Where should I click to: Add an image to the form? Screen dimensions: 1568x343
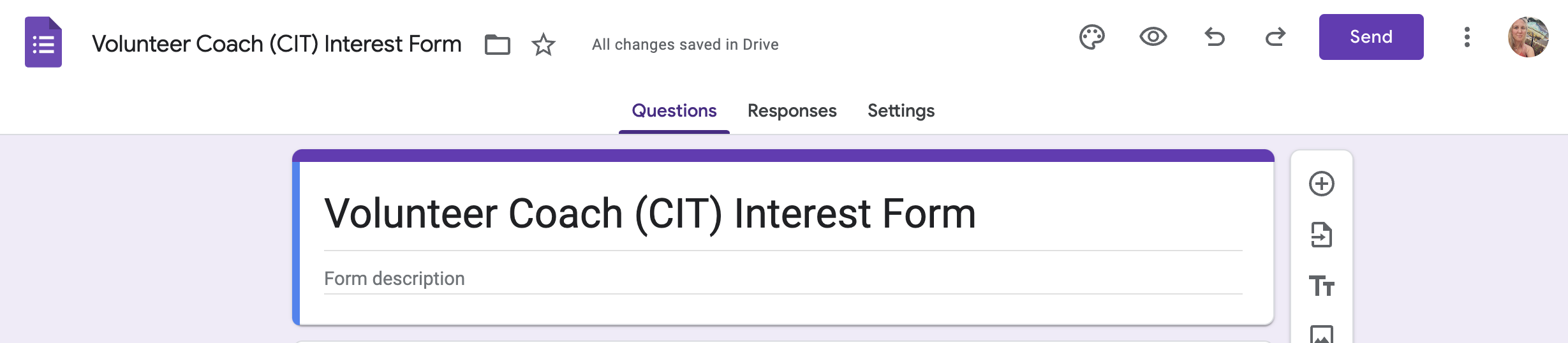point(1322,334)
